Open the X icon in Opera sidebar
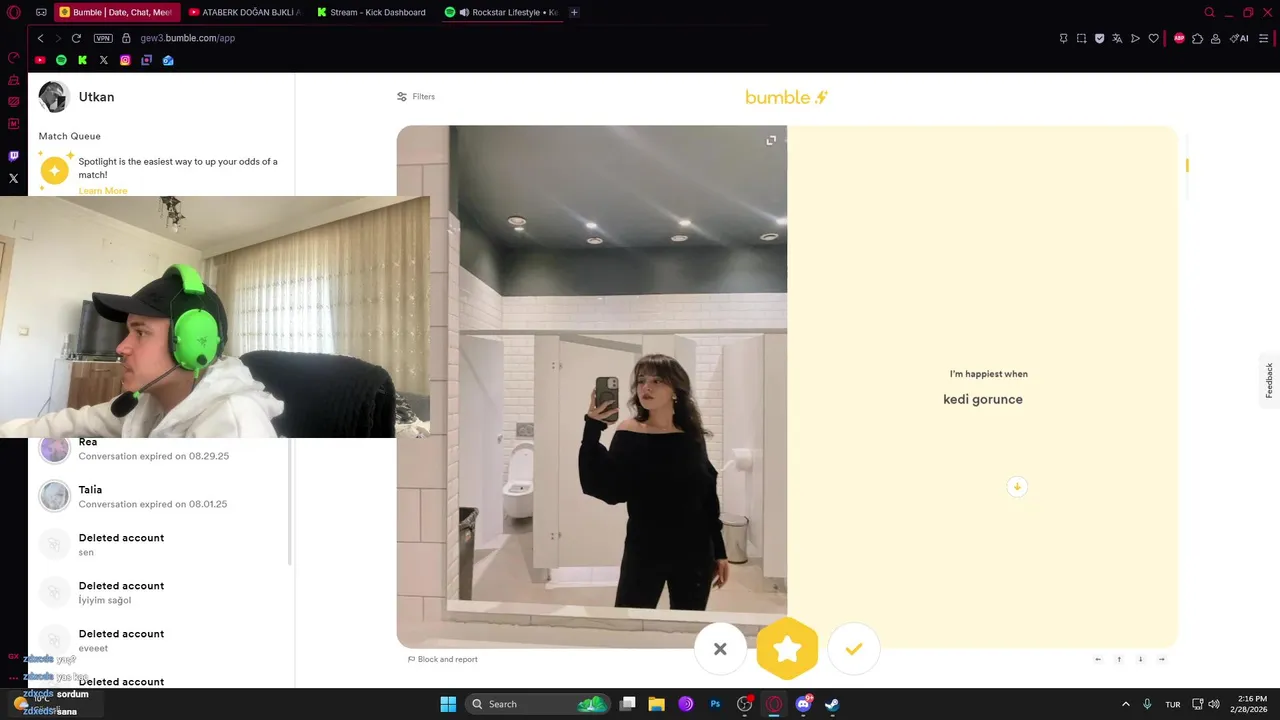1280x720 pixels. click(13, 179)
